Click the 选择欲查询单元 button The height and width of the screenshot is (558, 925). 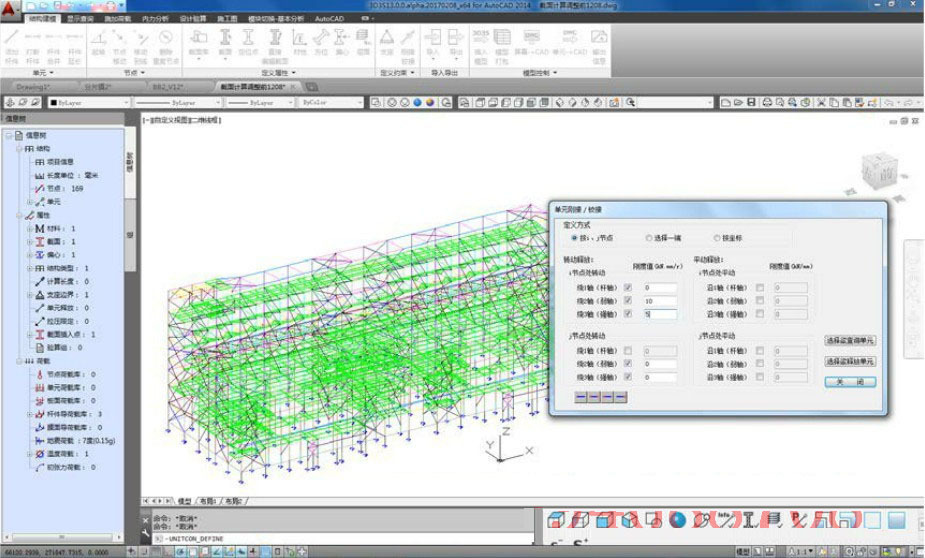click(849, 341)
